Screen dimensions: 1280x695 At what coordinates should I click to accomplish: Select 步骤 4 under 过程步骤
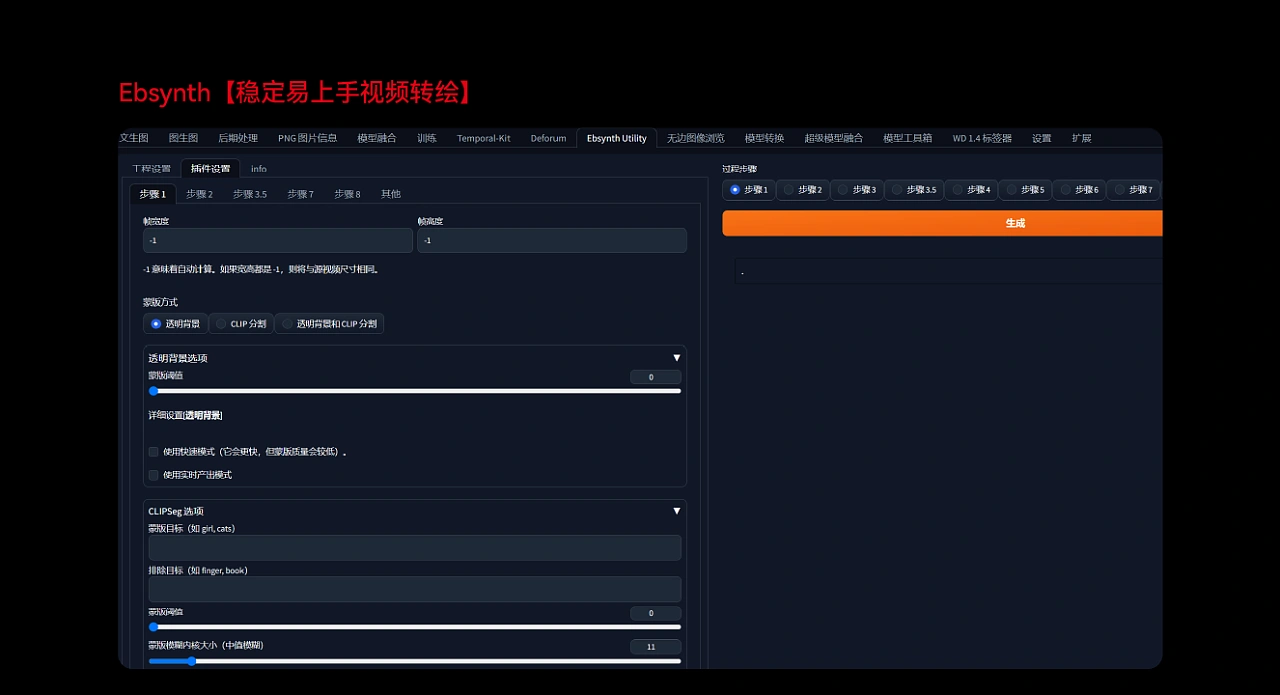pyautogui.click(x=972, y=189)
